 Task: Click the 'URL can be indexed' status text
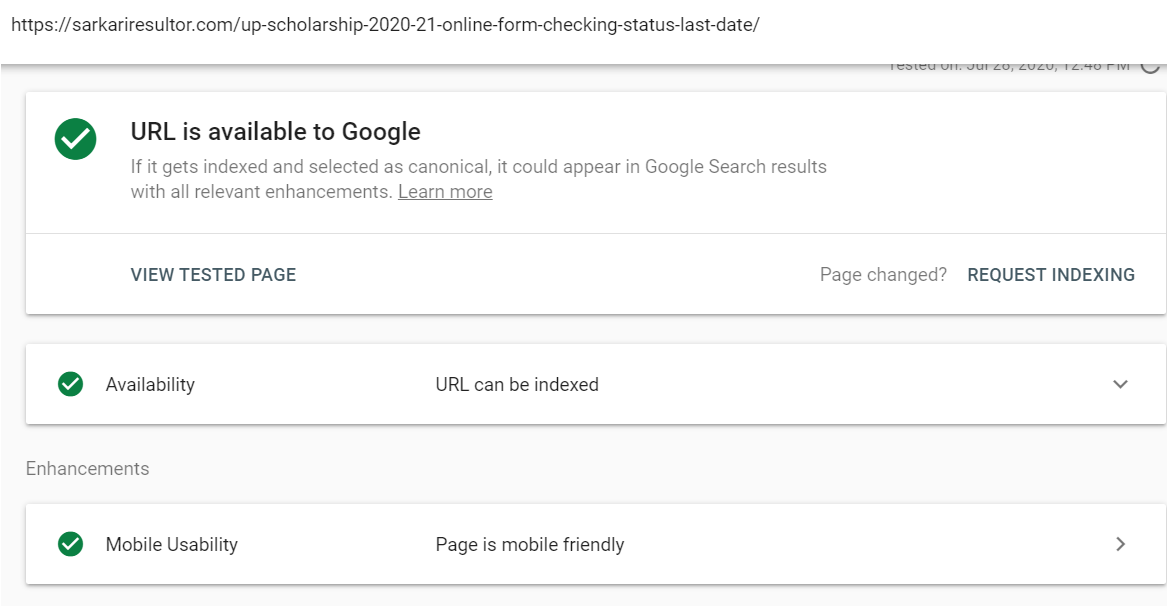(517, 385)
